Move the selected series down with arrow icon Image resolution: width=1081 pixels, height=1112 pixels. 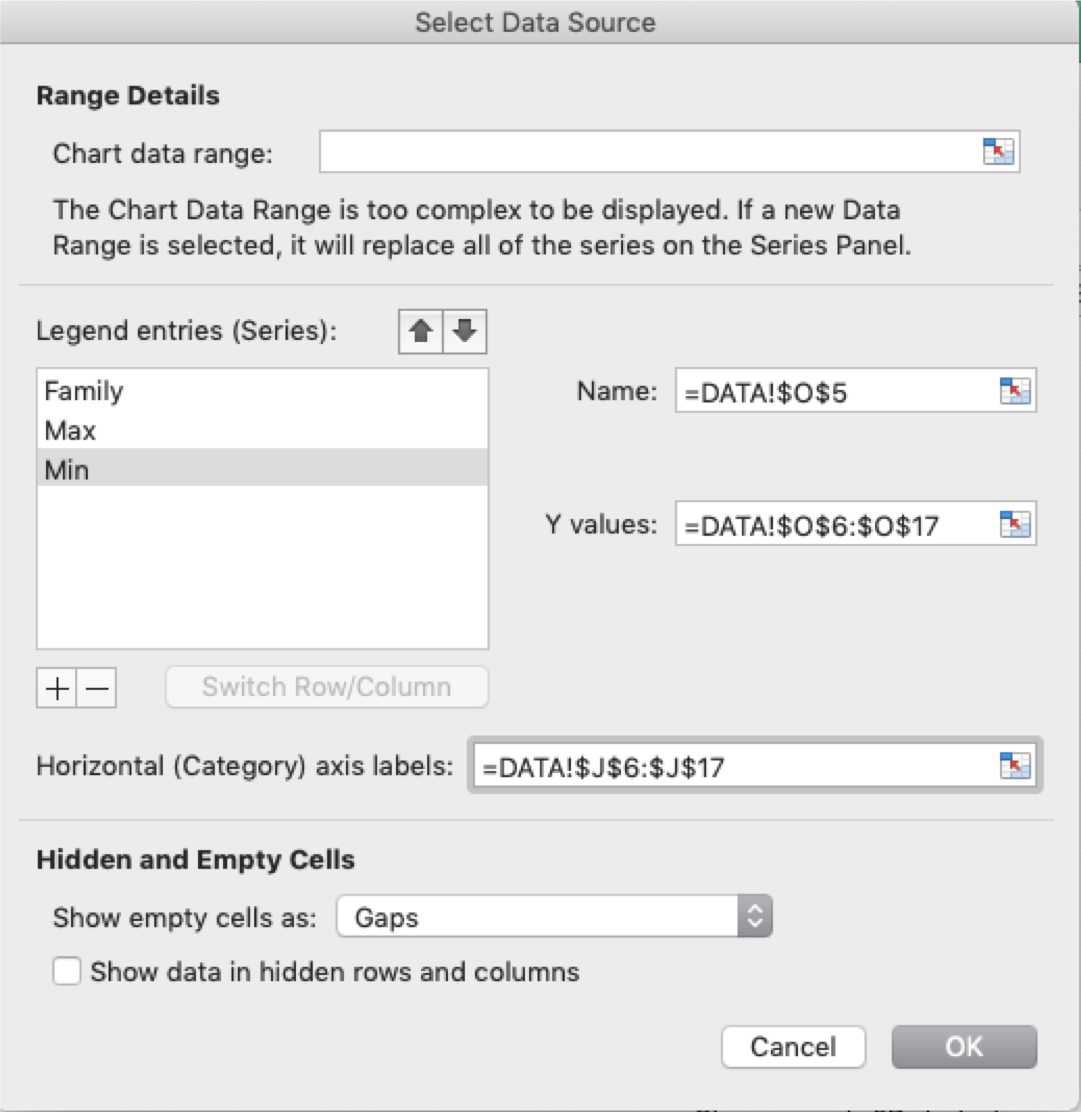click(x=463, y=331)
